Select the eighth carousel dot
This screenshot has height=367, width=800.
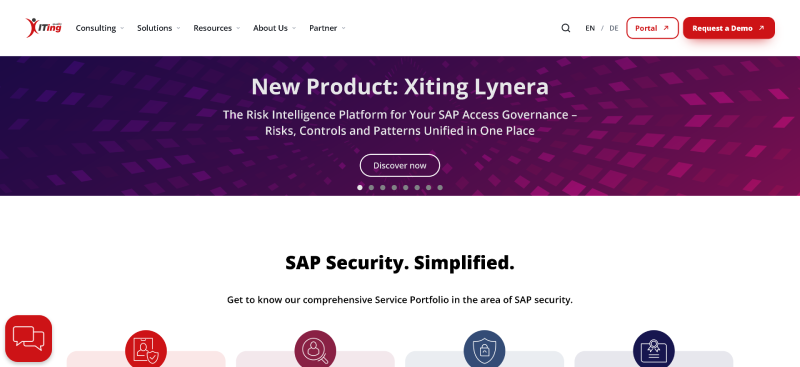pos(440,187)
